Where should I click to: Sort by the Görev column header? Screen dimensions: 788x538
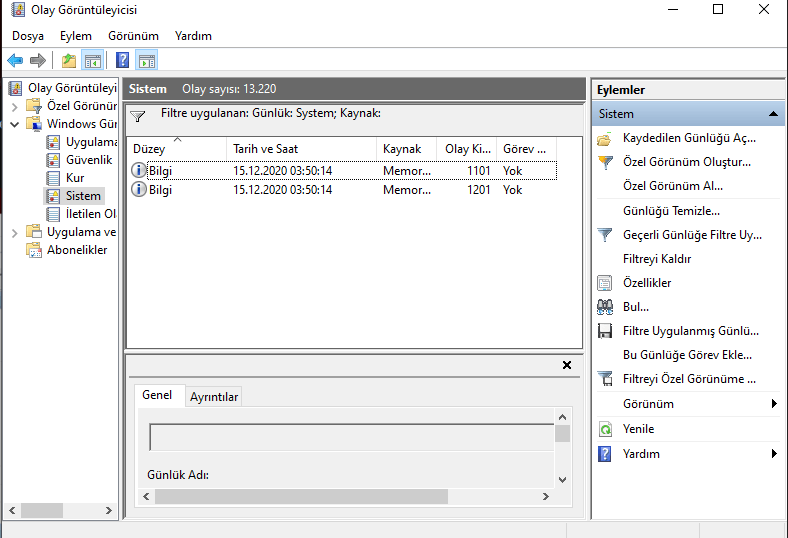click(526, 149)
